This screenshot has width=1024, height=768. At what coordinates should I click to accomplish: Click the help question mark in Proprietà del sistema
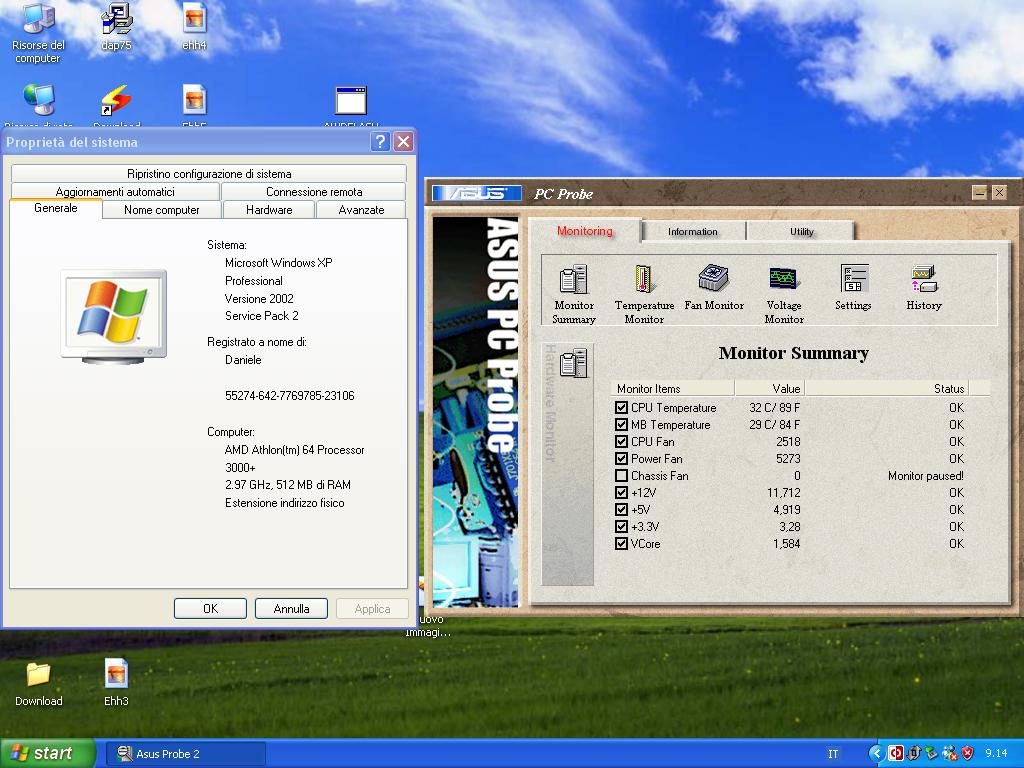tap(380, 142)
